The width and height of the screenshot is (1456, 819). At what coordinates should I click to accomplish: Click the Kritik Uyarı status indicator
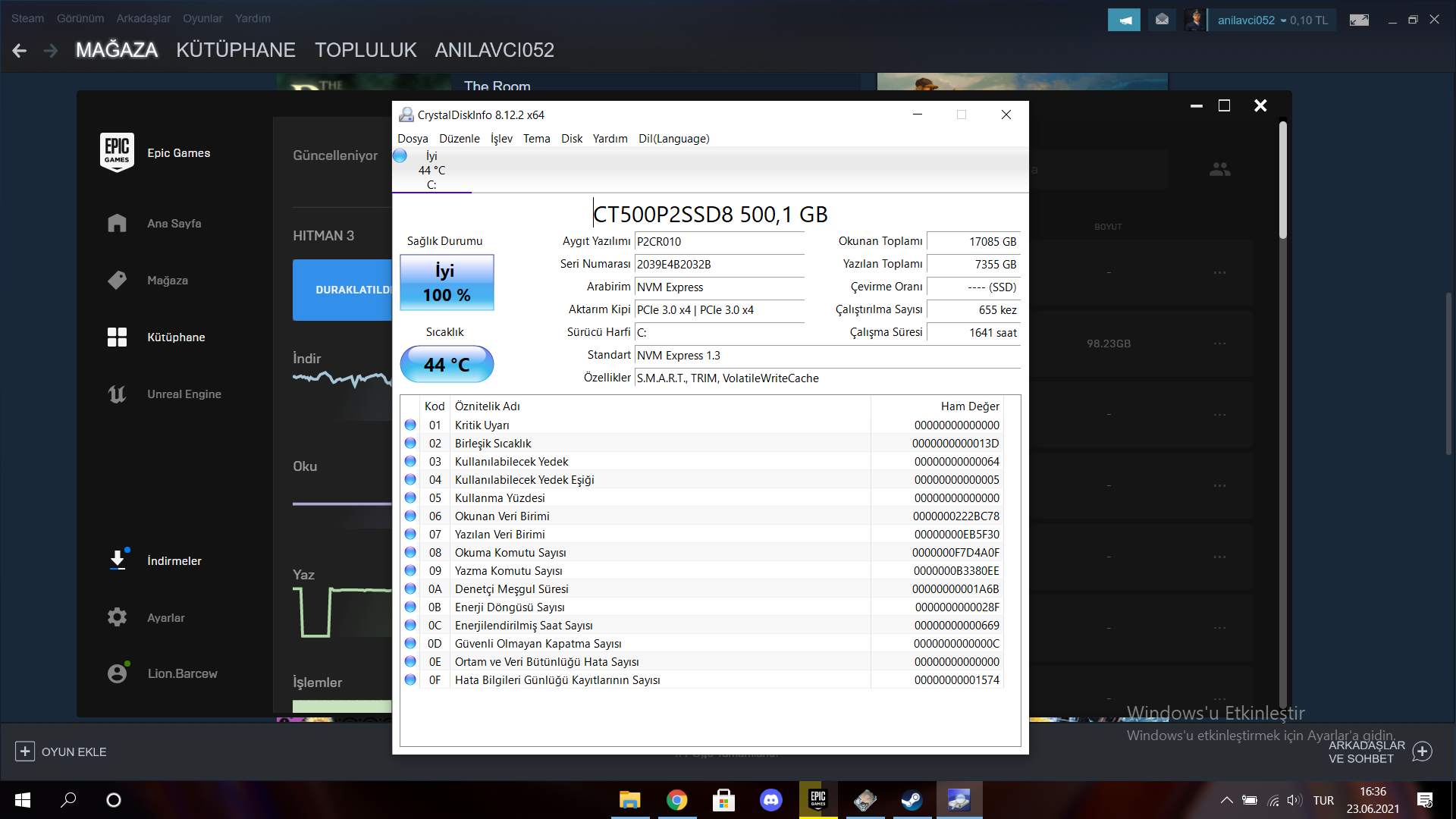410,425
